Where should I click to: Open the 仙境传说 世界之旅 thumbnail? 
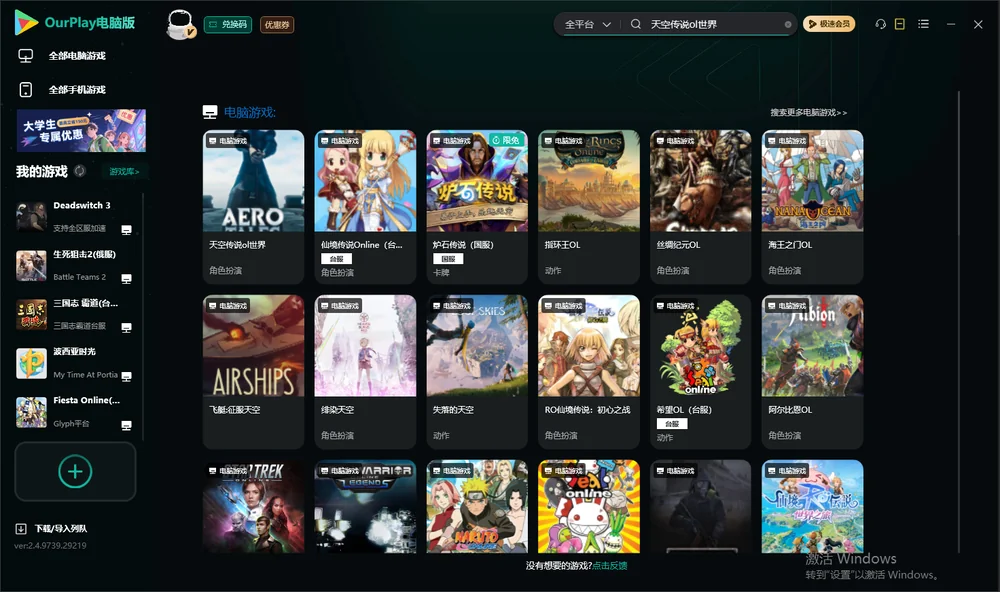point(812,507)
